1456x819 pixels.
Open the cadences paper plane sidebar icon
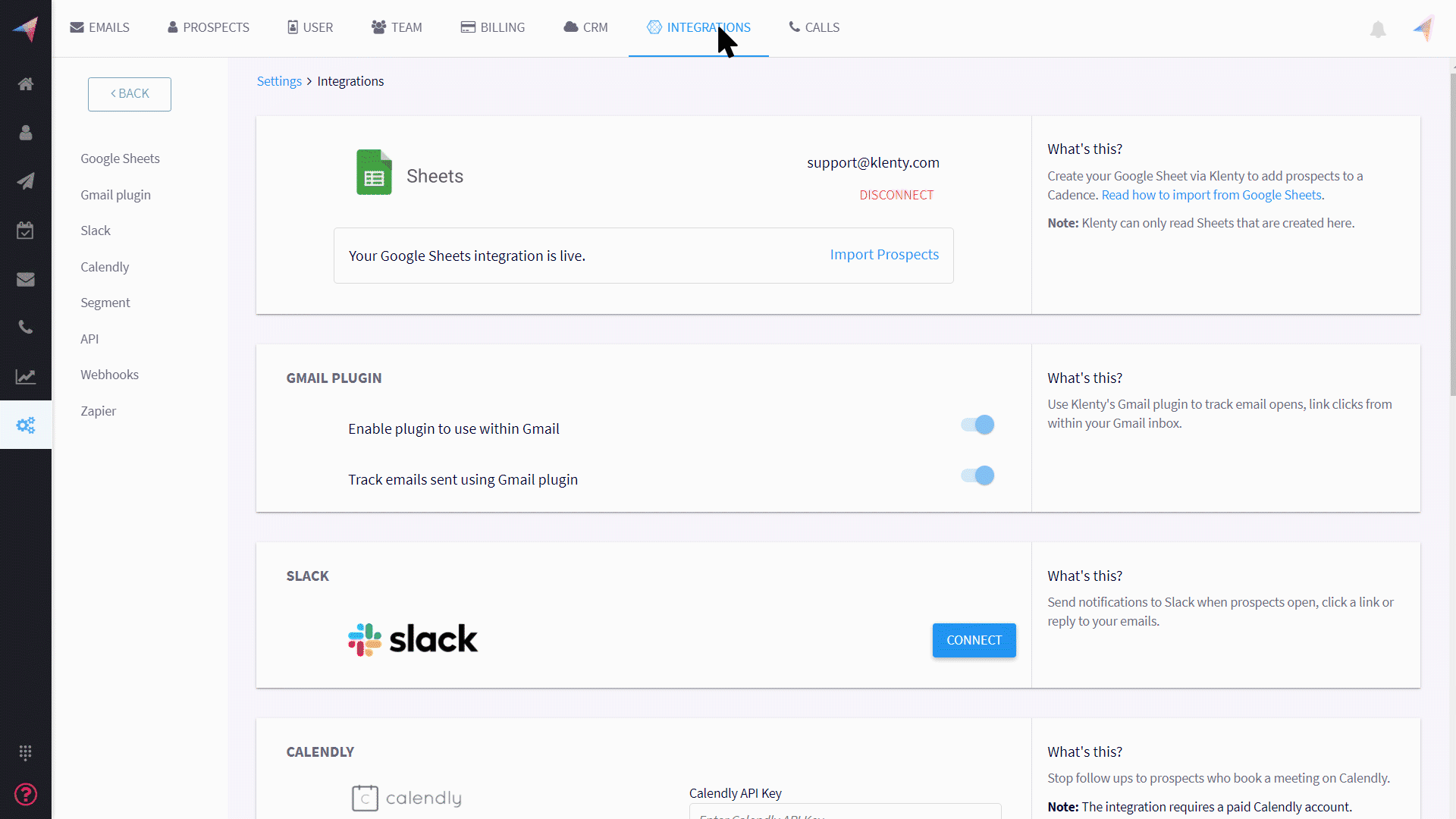(x=26, y=181)
